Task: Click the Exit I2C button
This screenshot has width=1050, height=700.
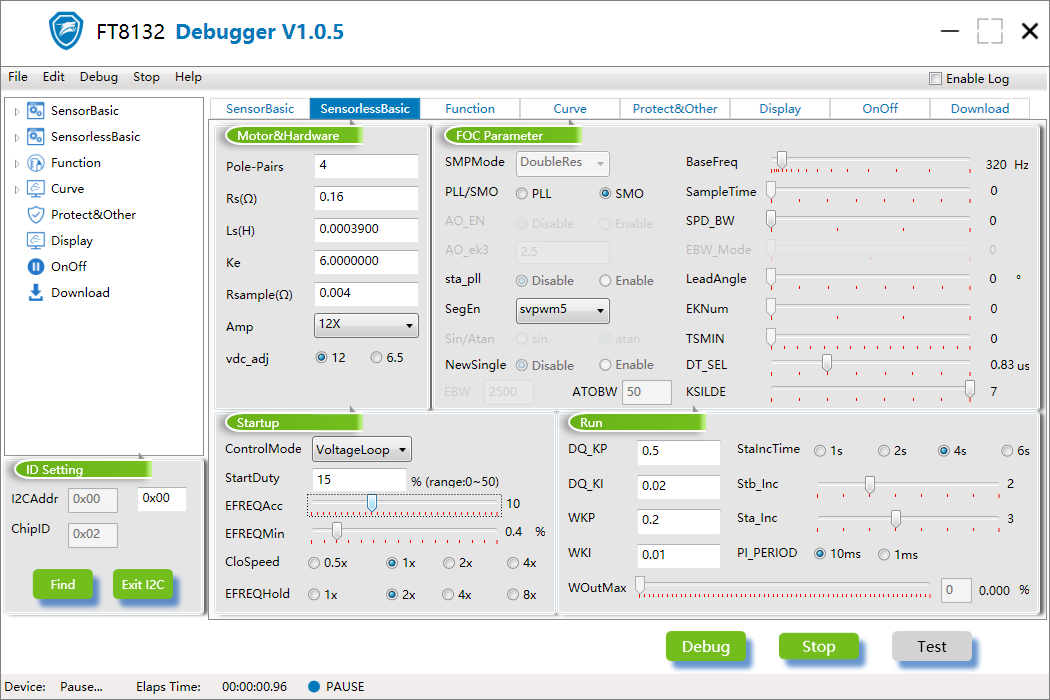Action: [x=143, y=585]
